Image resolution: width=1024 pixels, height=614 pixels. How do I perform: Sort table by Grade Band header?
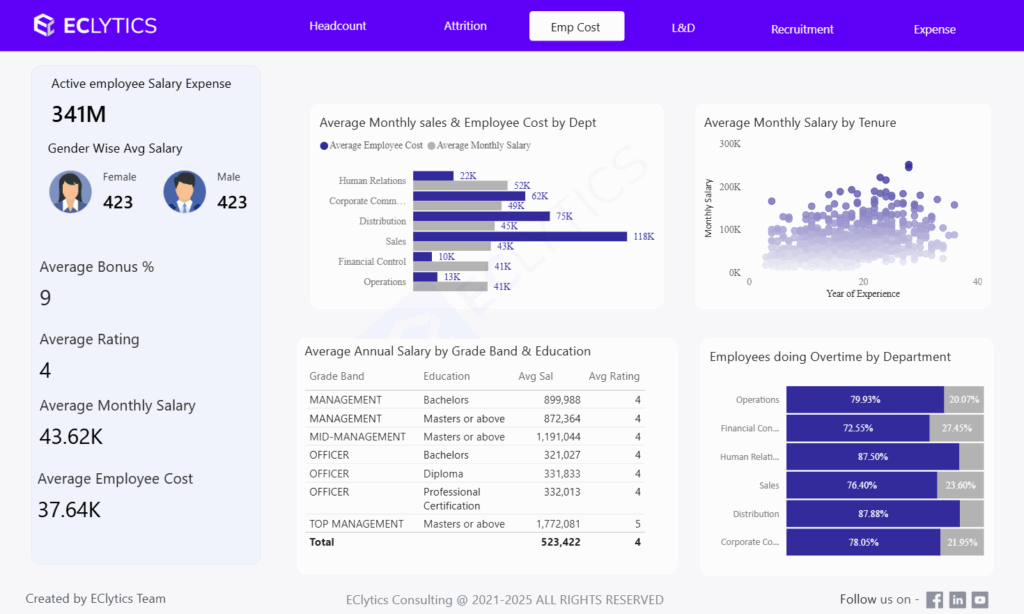pyautogui.click(x=337, y=377)
